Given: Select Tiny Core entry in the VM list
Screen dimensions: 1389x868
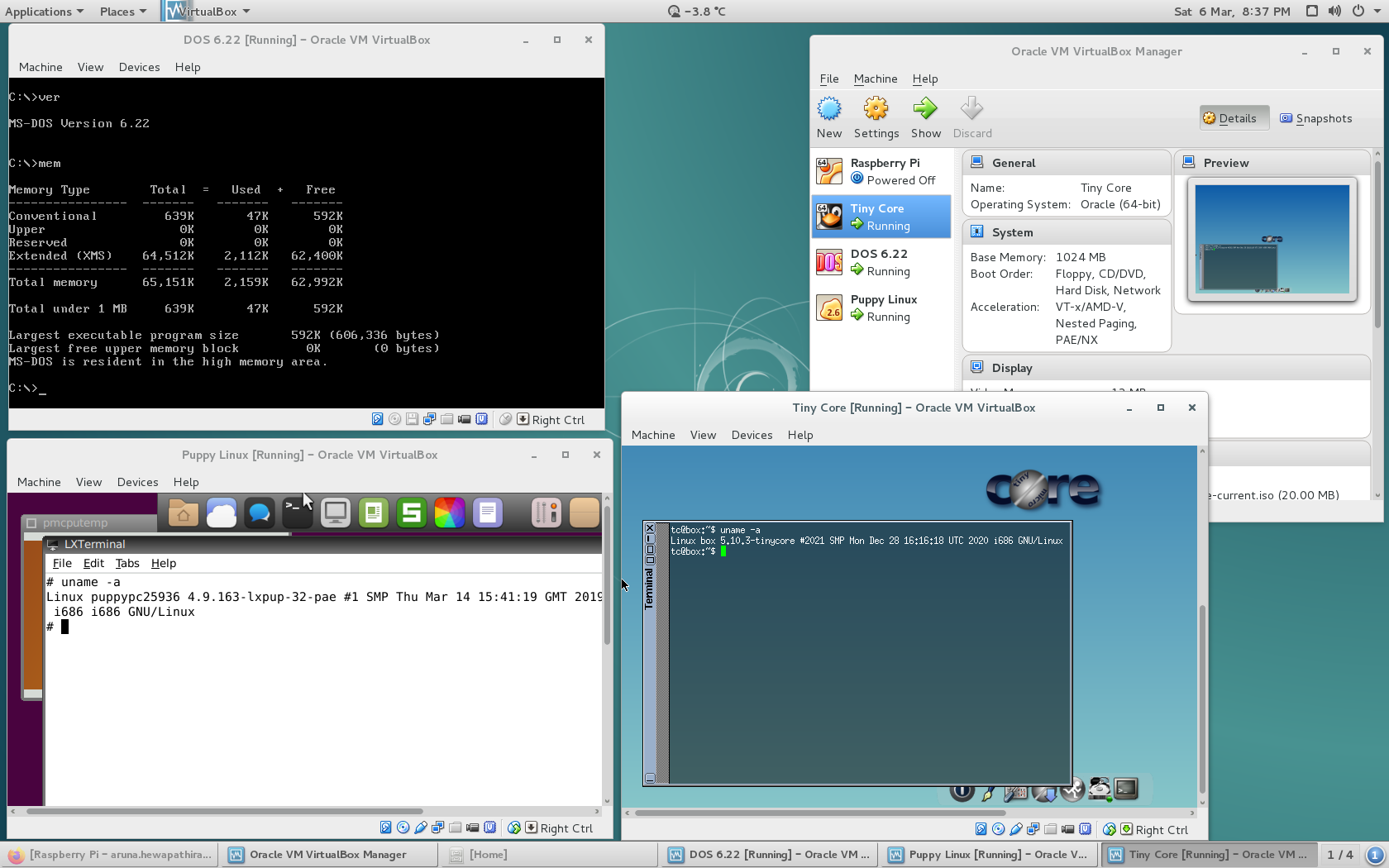Looking at the screenshot, I should point(881,217).
